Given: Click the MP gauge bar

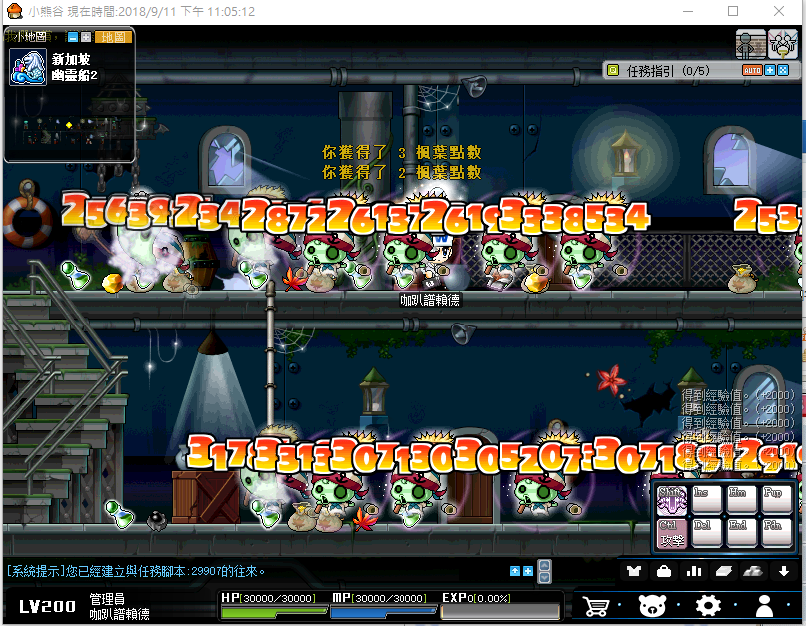Looking at the screenshot, I should click(383, 612).
